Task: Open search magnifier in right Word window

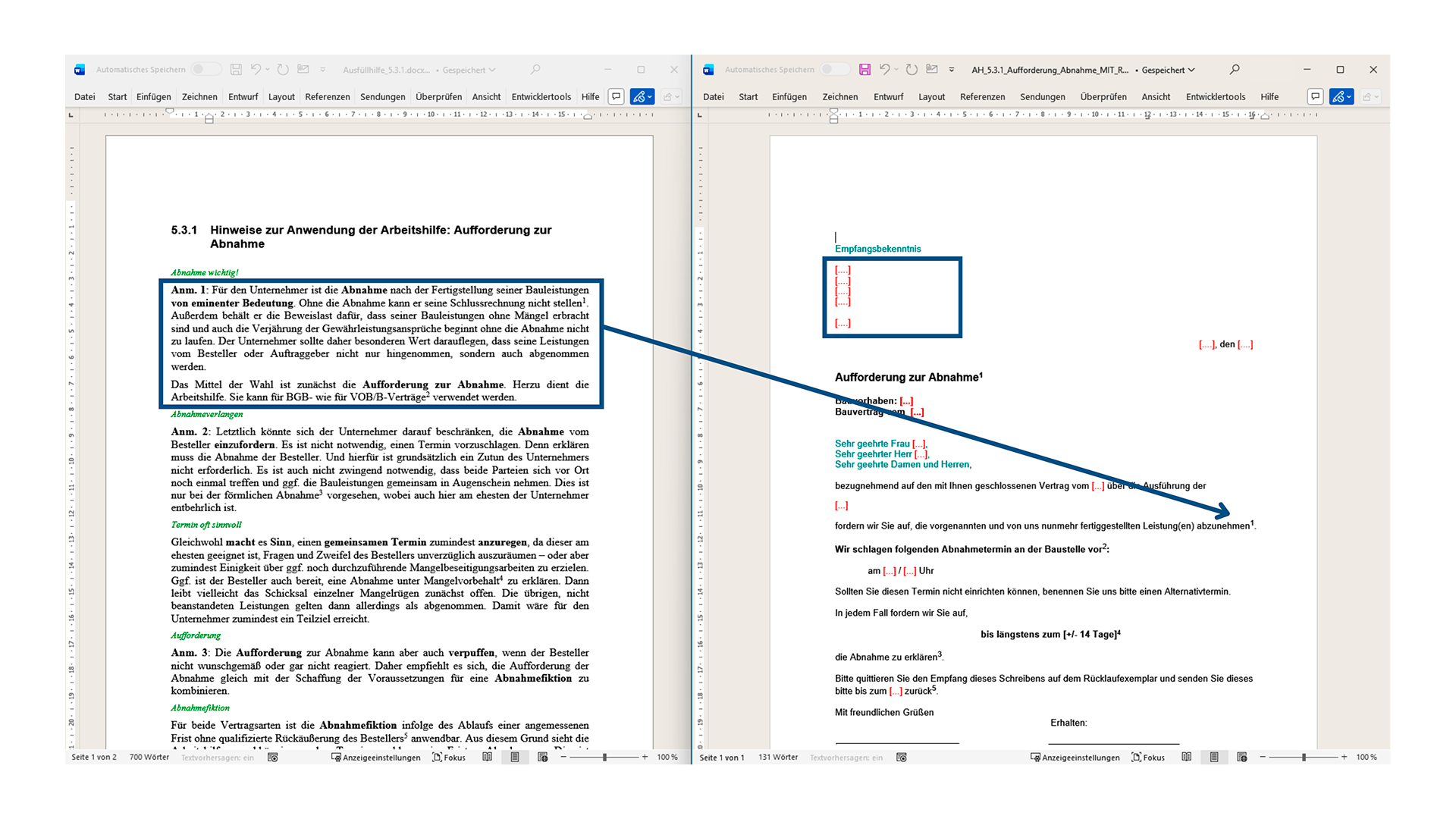Action: coord(1235,70)
